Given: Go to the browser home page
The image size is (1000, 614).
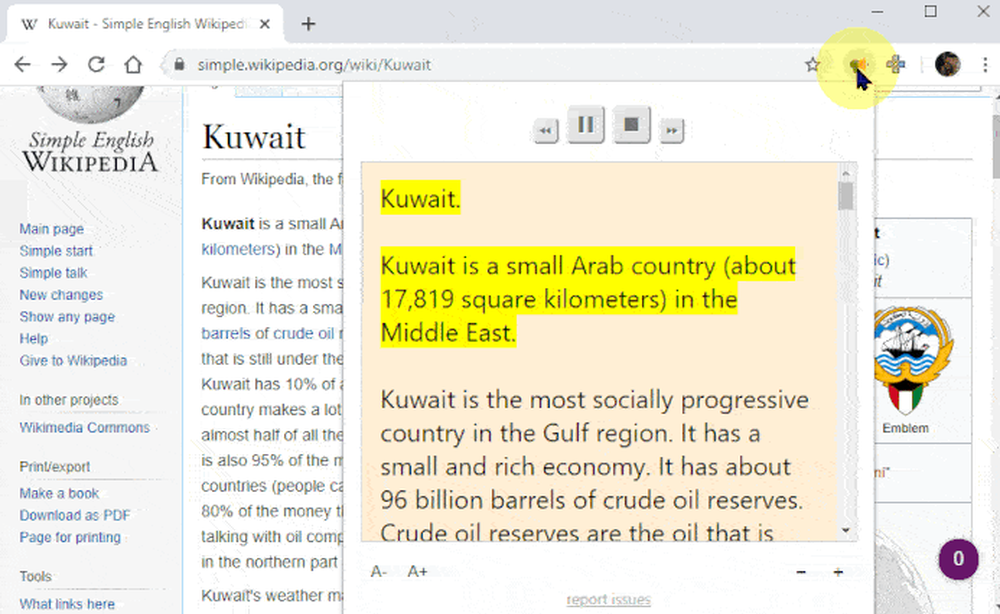Looking at the screenshot, I should tap(133, 64).
